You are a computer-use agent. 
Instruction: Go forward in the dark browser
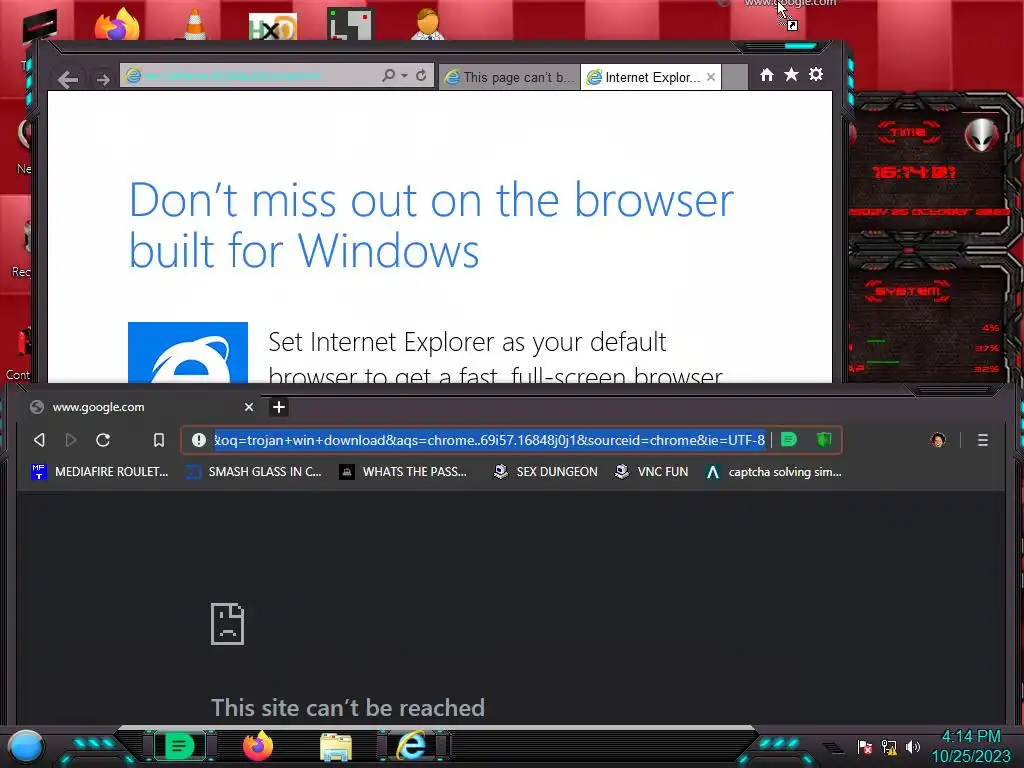(x=71, y=440)
